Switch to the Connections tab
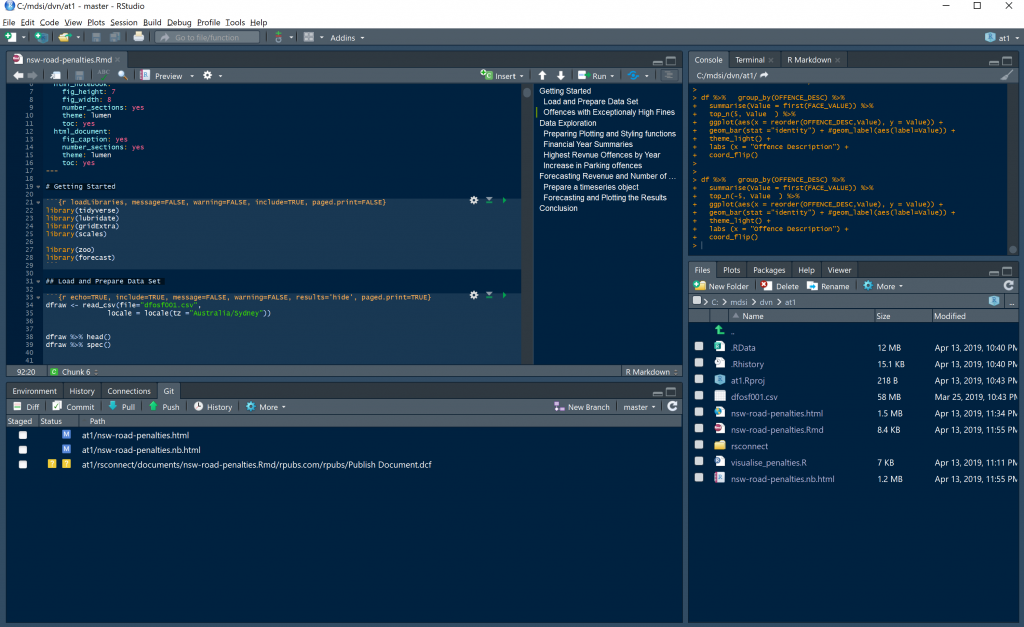Image resolution: width=1024 pixels, height=627 pixels. [129, 391]
